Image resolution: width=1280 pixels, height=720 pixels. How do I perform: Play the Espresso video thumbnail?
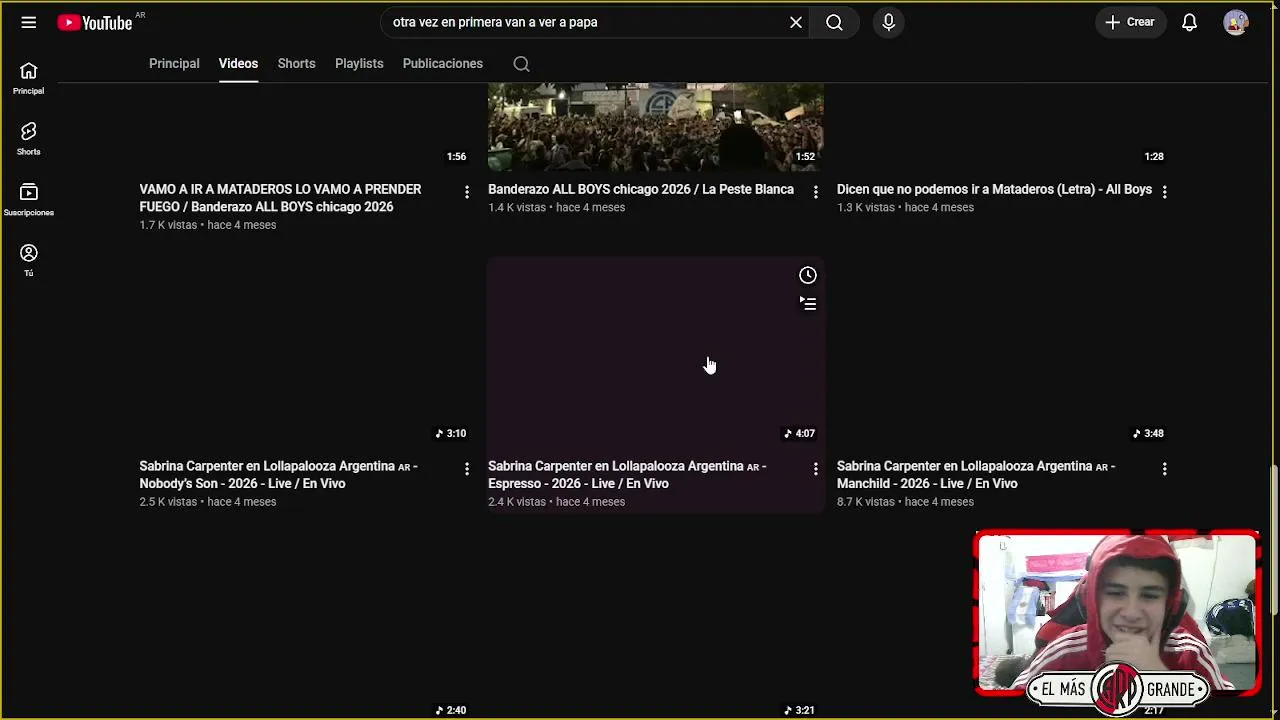tap(656, 353)
